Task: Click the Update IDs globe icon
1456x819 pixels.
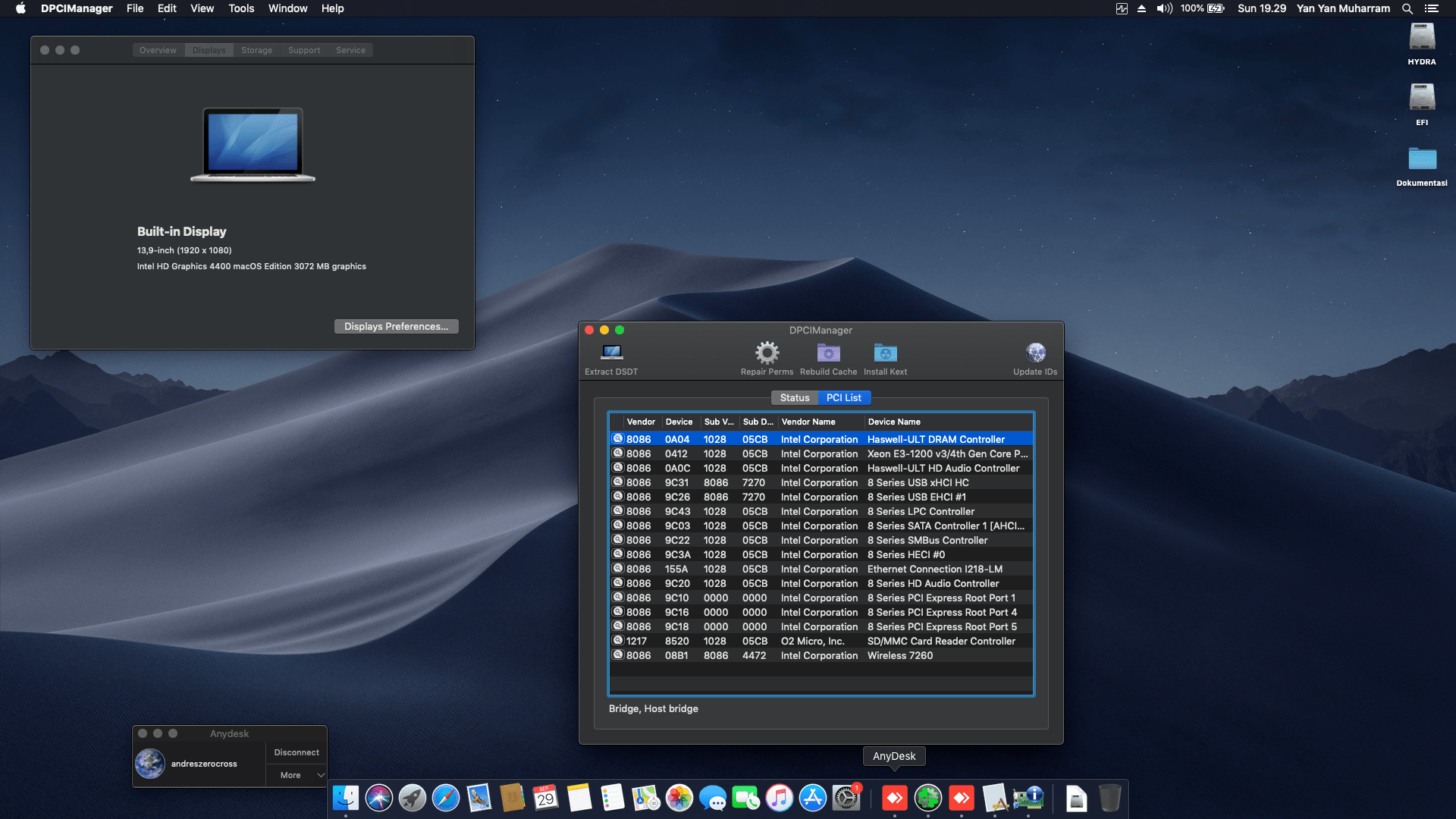Action: pos(1035,353)
